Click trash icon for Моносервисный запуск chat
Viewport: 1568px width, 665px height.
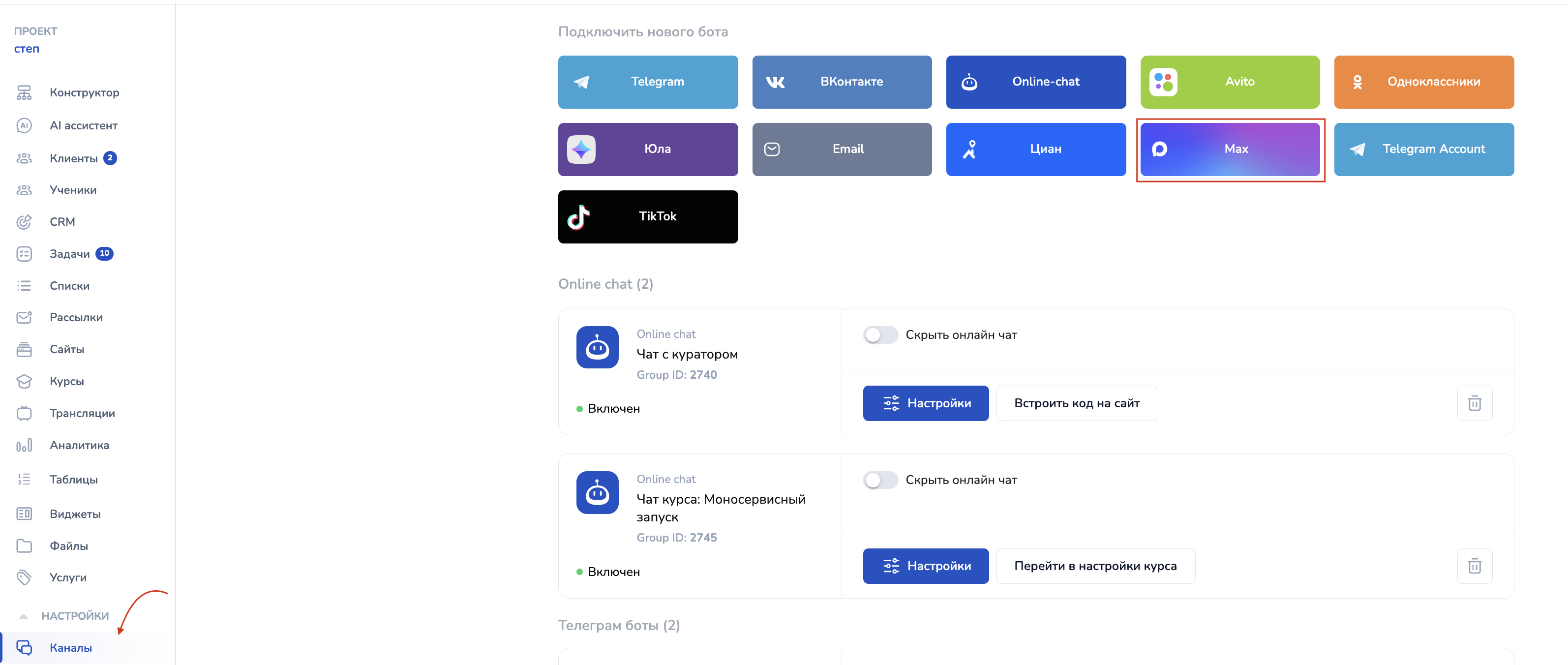coord(1474,566)
